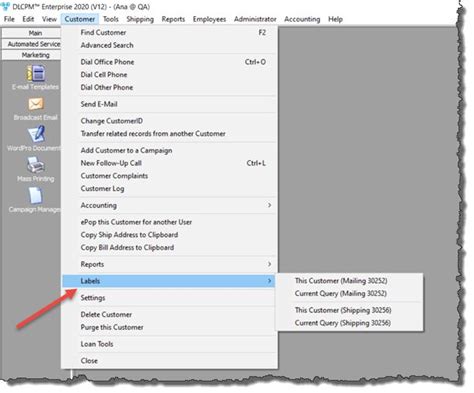Select Purge this Customer
474x393 pixels.
[x=170, y=327]
